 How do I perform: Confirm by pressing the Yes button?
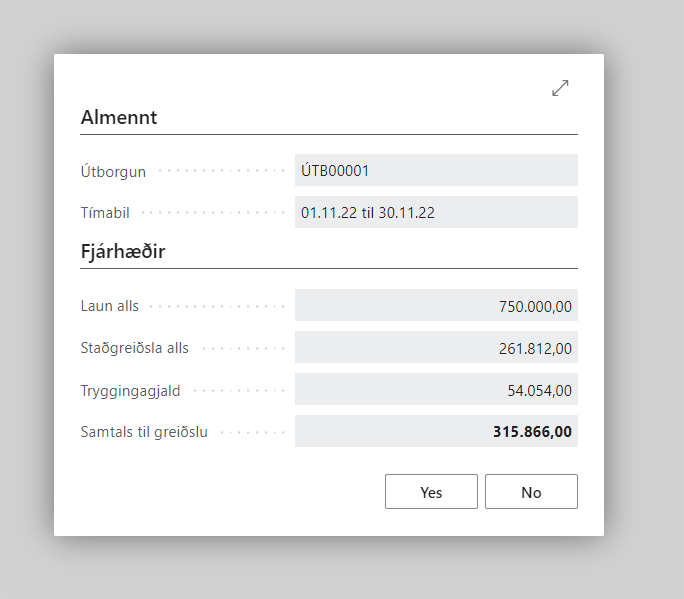[x=431, y=492]
